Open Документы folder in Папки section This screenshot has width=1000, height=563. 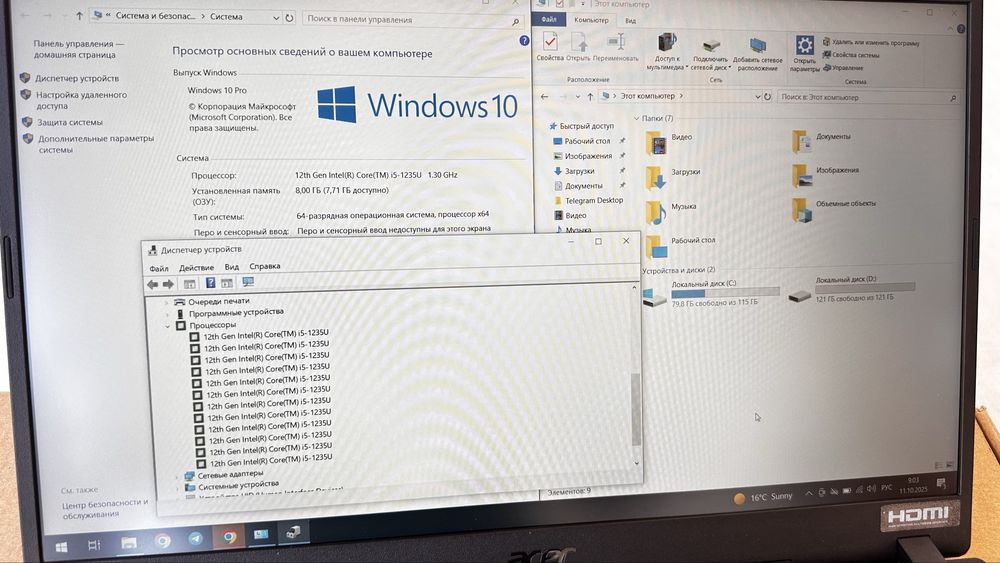pos(821,141)
